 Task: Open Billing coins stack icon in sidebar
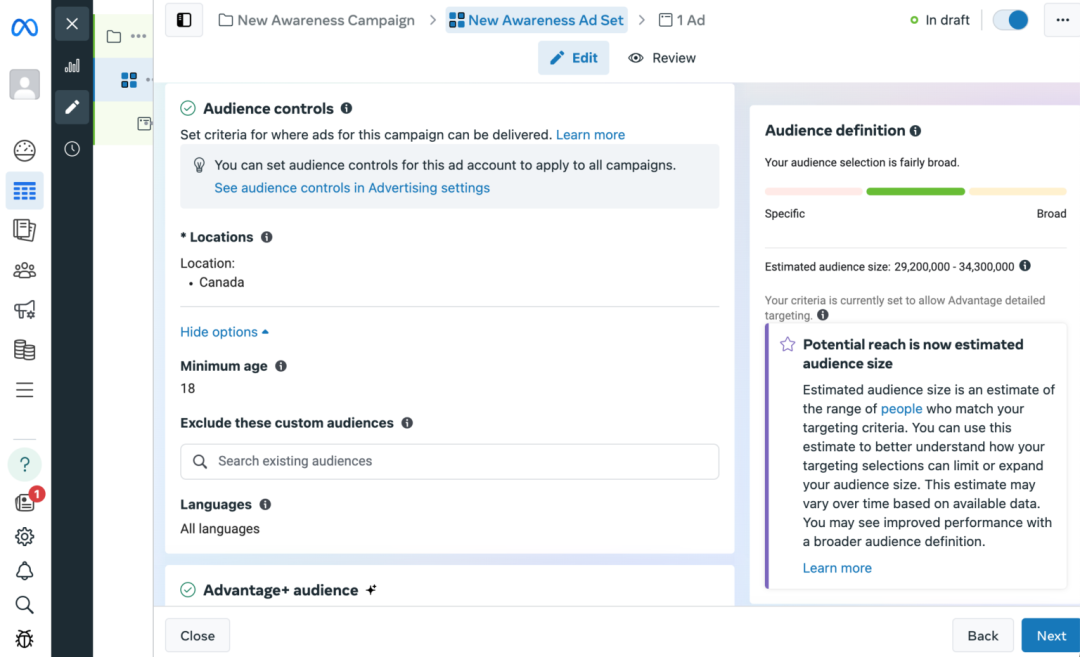[25, 350]
